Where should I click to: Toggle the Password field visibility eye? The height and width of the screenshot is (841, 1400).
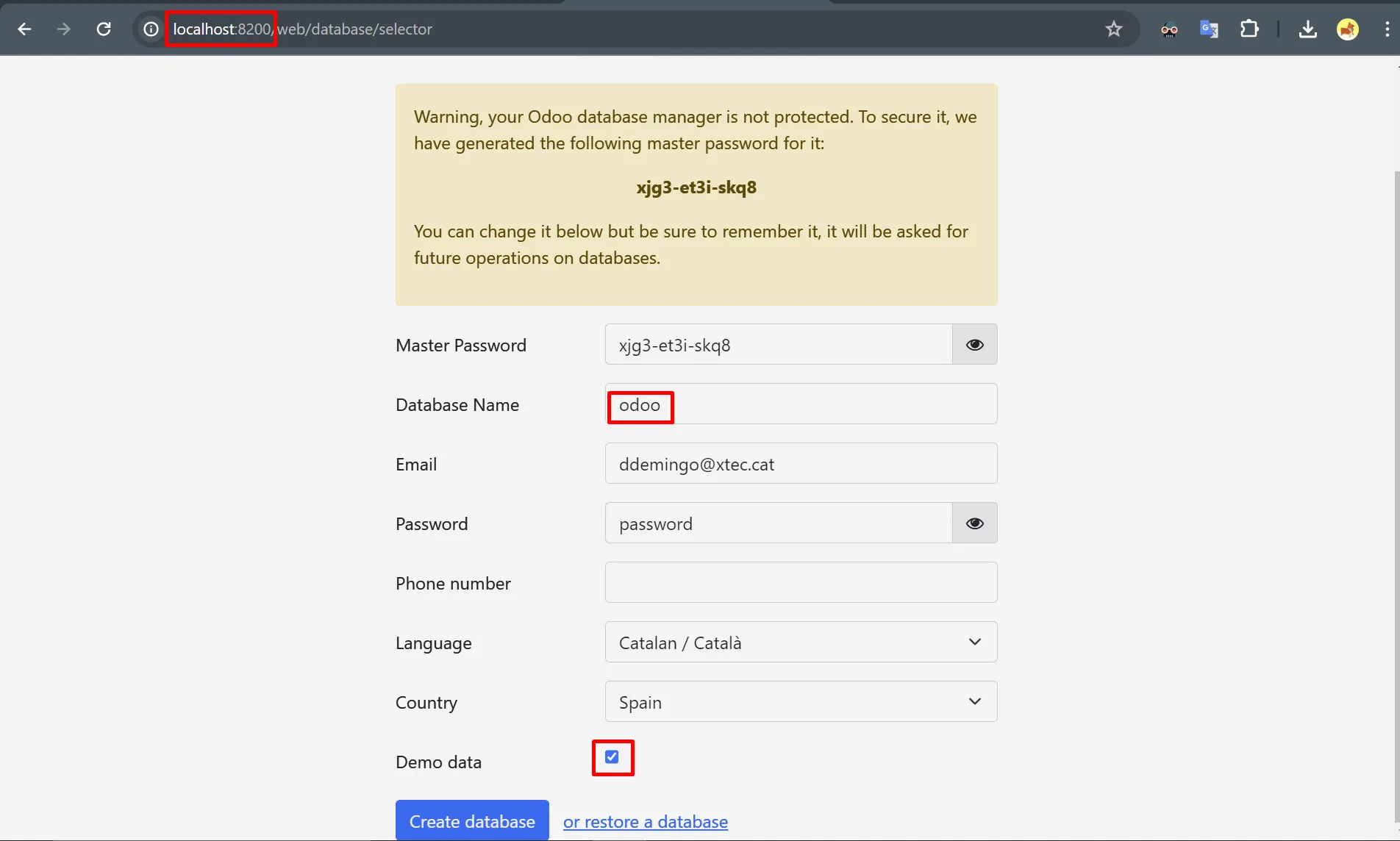coord(974,523)
